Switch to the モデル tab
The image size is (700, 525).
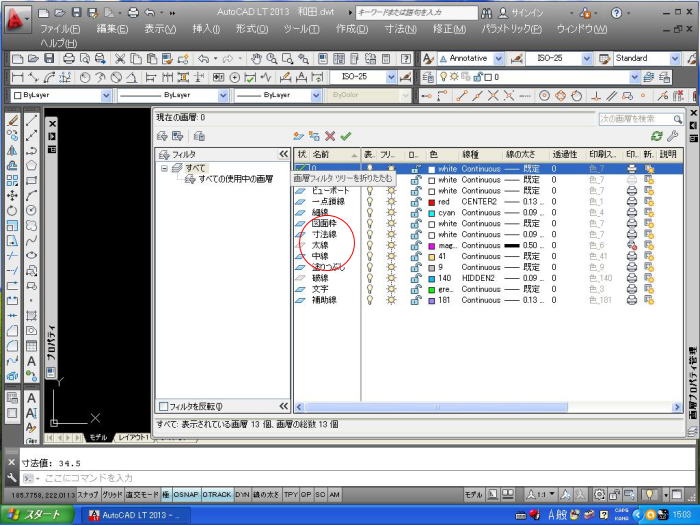click(x=98, y=437)
